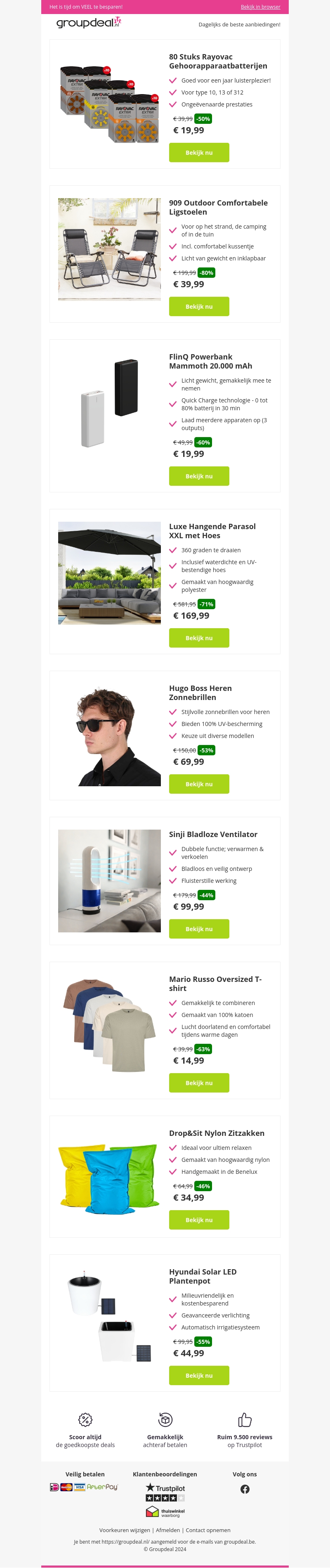
Task: Click the Gemakkelijk achteraf betalen icon
Action: pyautogui.click(x=165, y=1419)
